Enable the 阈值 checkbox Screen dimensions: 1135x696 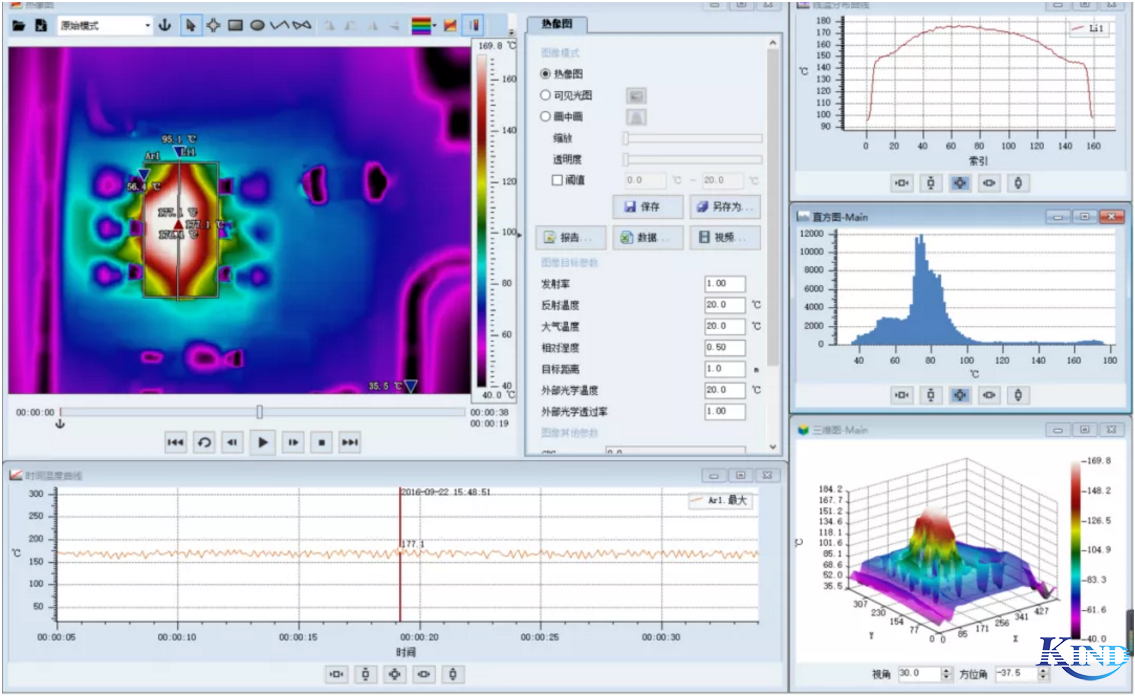click(x=557, y=181)
